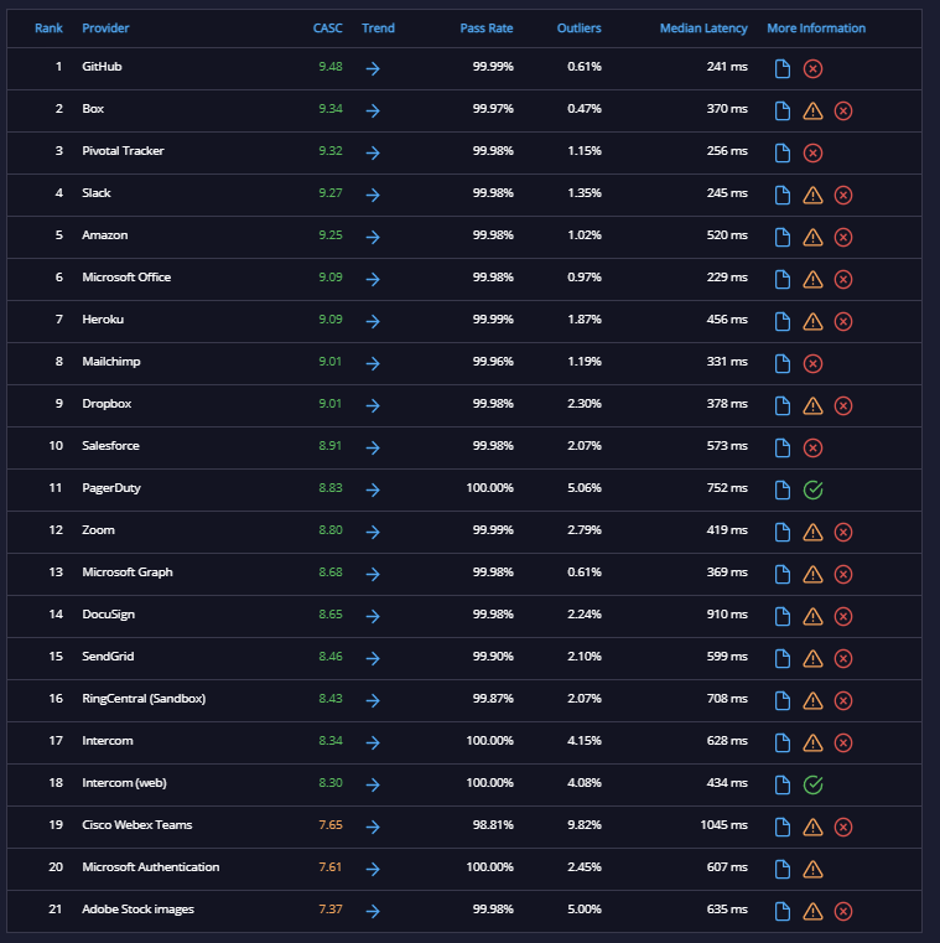This screenshot has width=941, height=943.
Task: Sort table by Pass Rate header
Action: click(x=486, y=28)
